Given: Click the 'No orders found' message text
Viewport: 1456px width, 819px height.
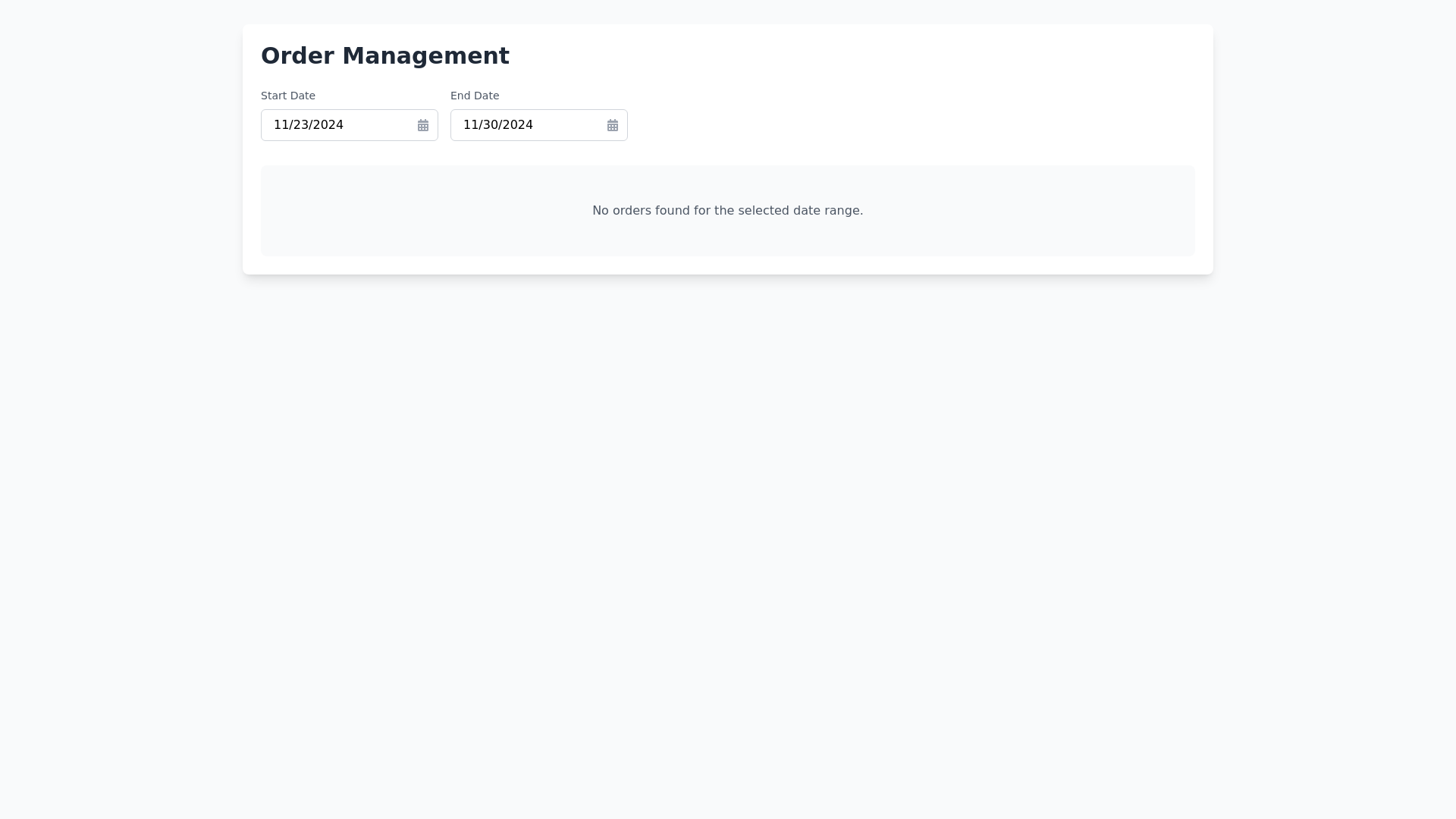Looking at the screenshot, I should click(728, 211).
